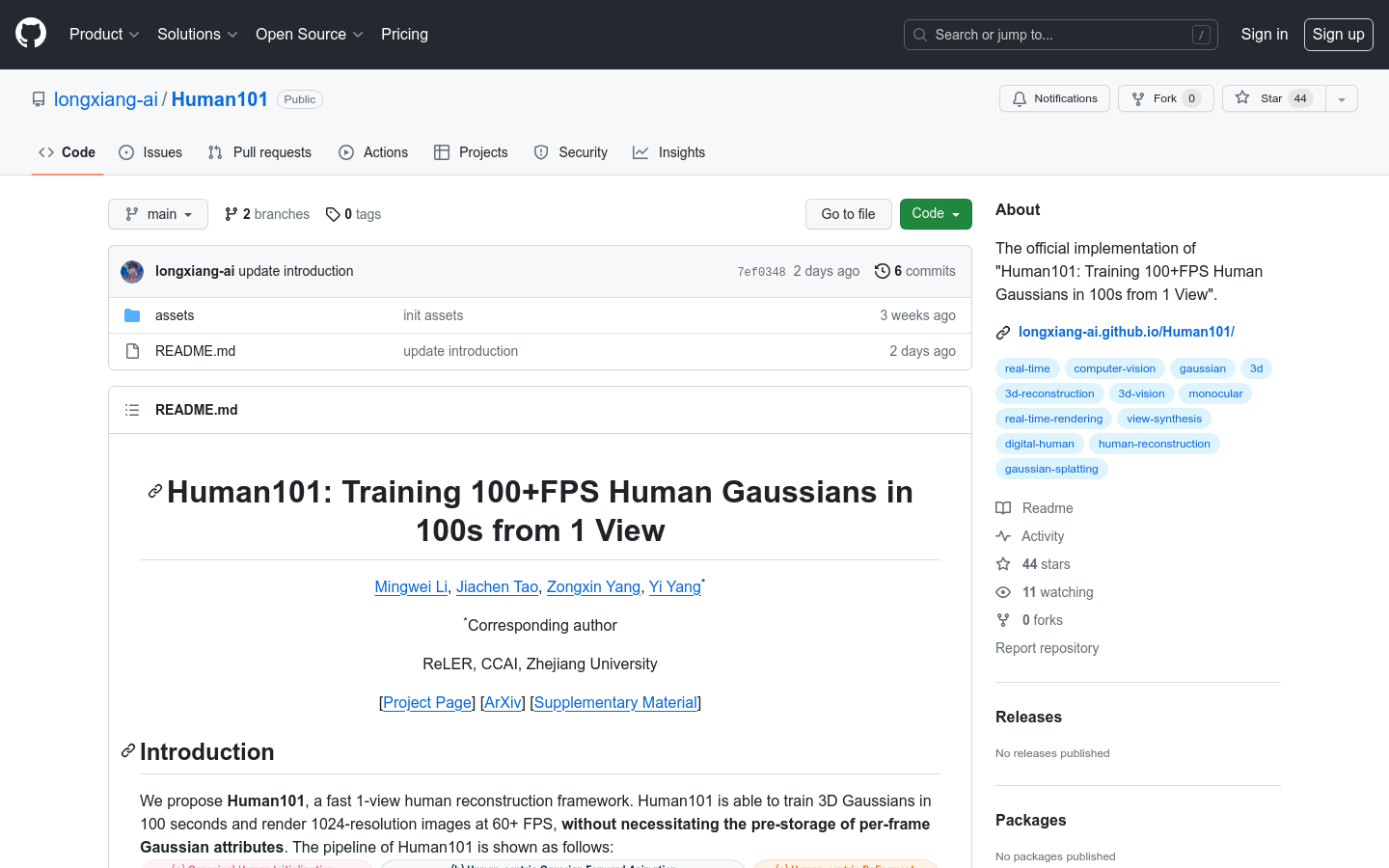Open the Insights tab
Image resolution: width=1389 pixels, height=868 pixels.
coord(669,152)
